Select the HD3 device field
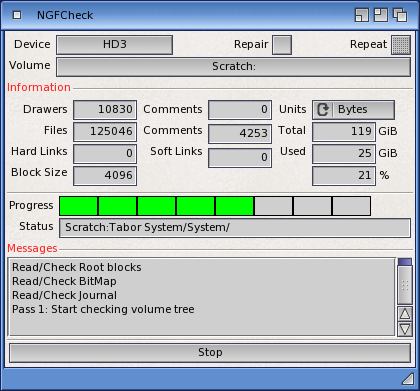Image resolution: width=420 pixels, height=391 pixels. pyautogui.click(x=115, y=45)
